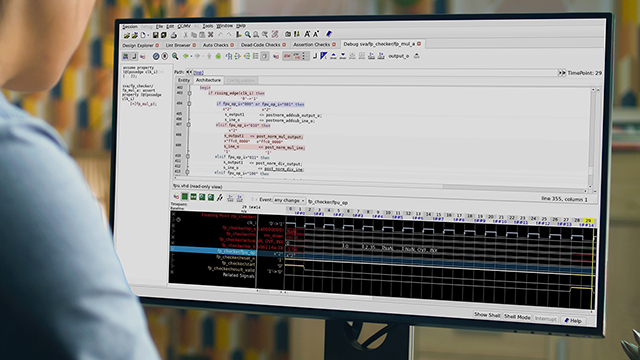Click the increase font size icon
Viewport: 640px width, 360px height.
[307, 34]
